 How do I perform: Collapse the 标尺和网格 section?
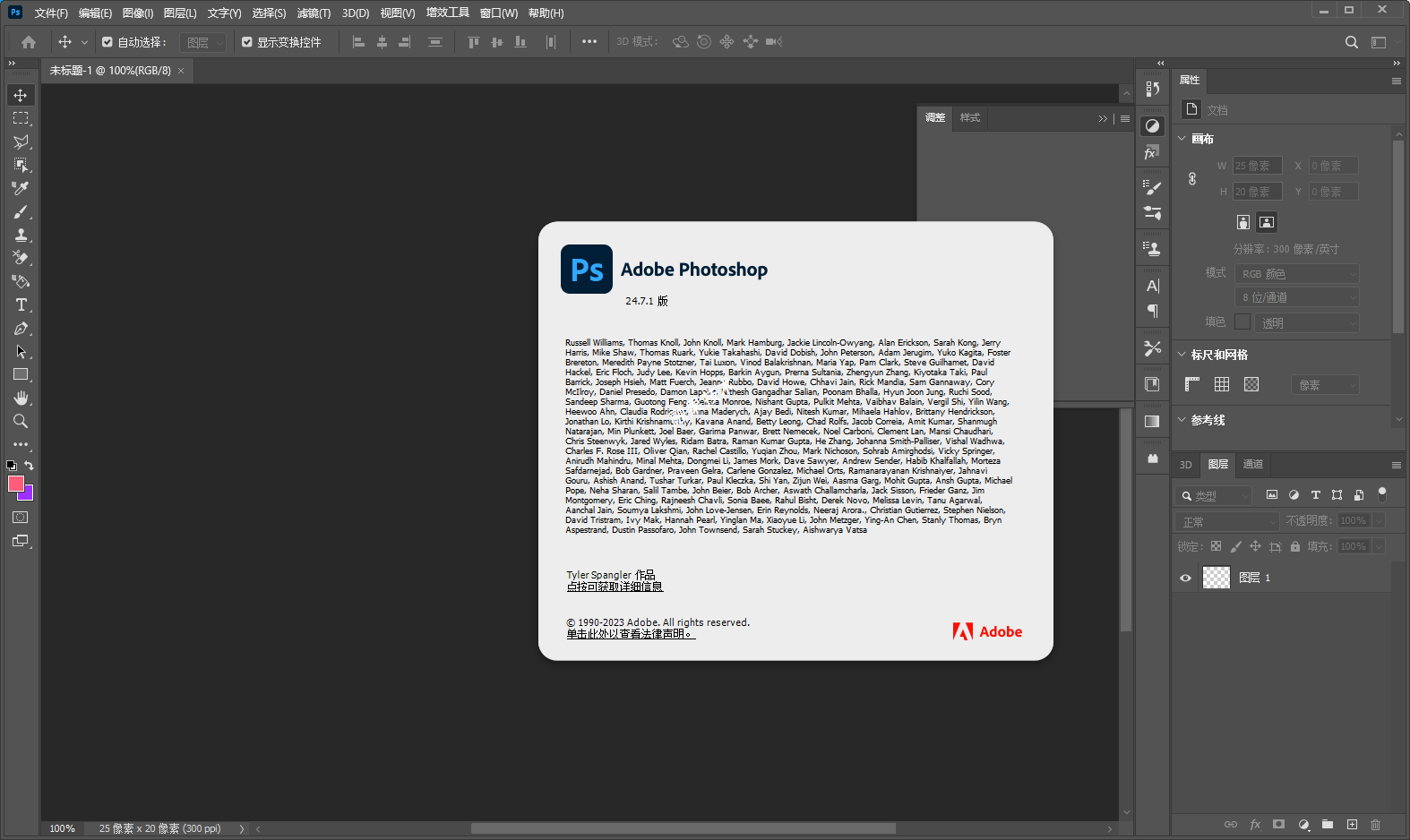point(1182,355)
